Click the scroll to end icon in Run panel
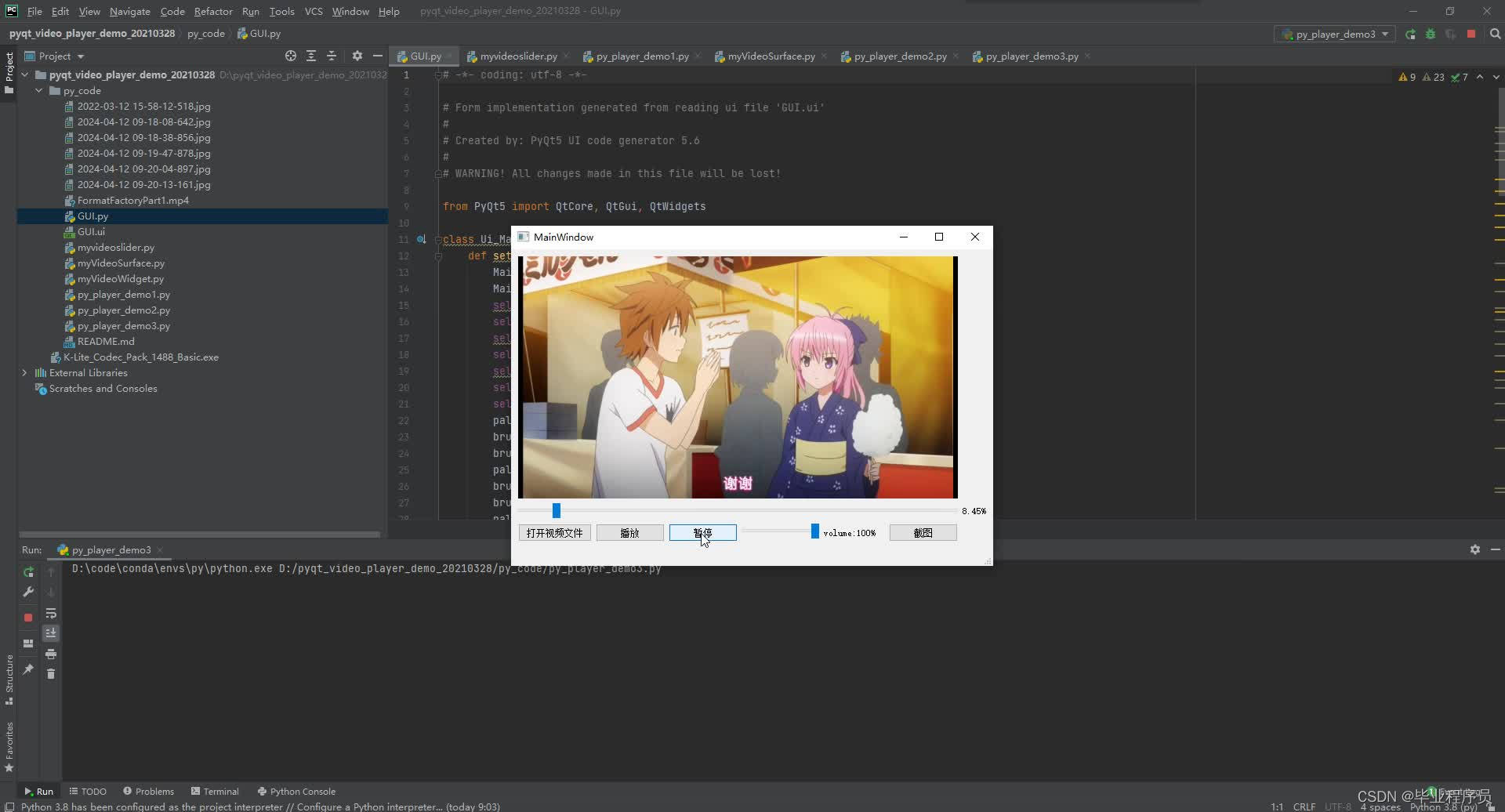1505x812 pixels. tap(51, 633)
